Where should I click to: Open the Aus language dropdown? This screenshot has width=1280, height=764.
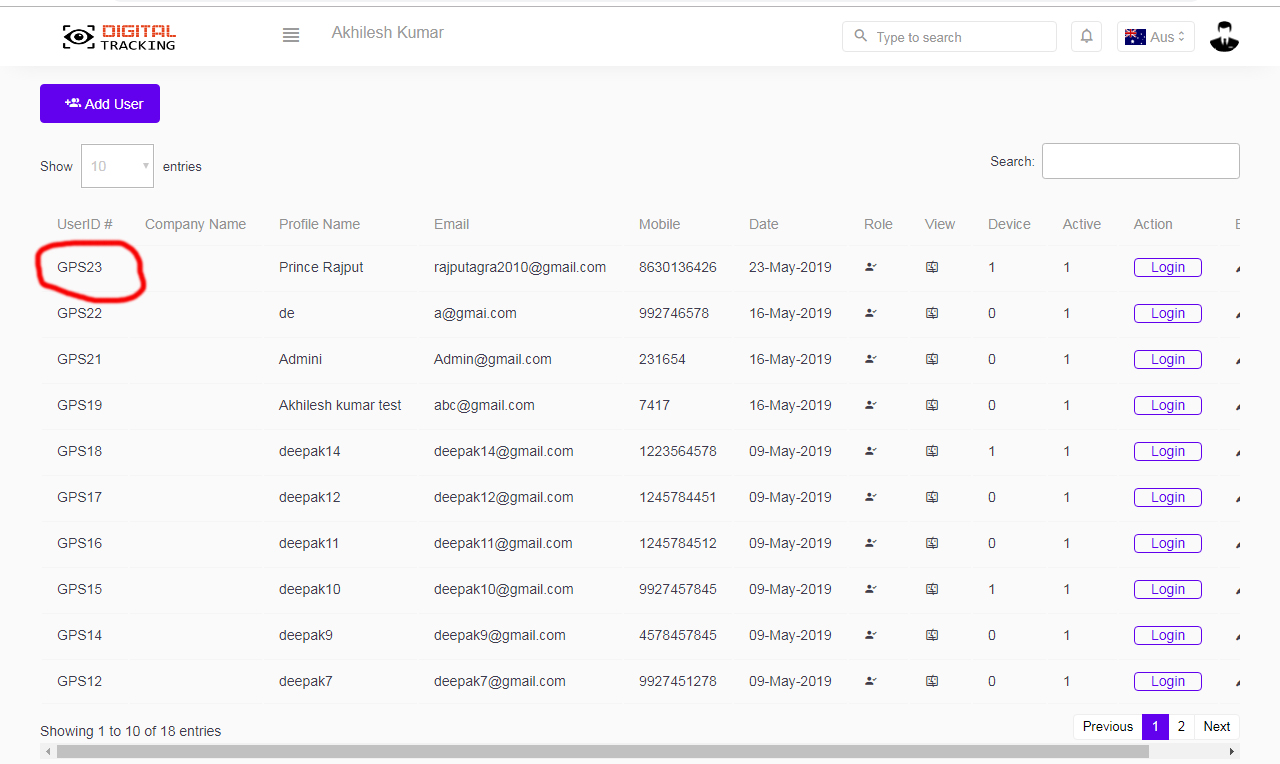pos(1155,37)
